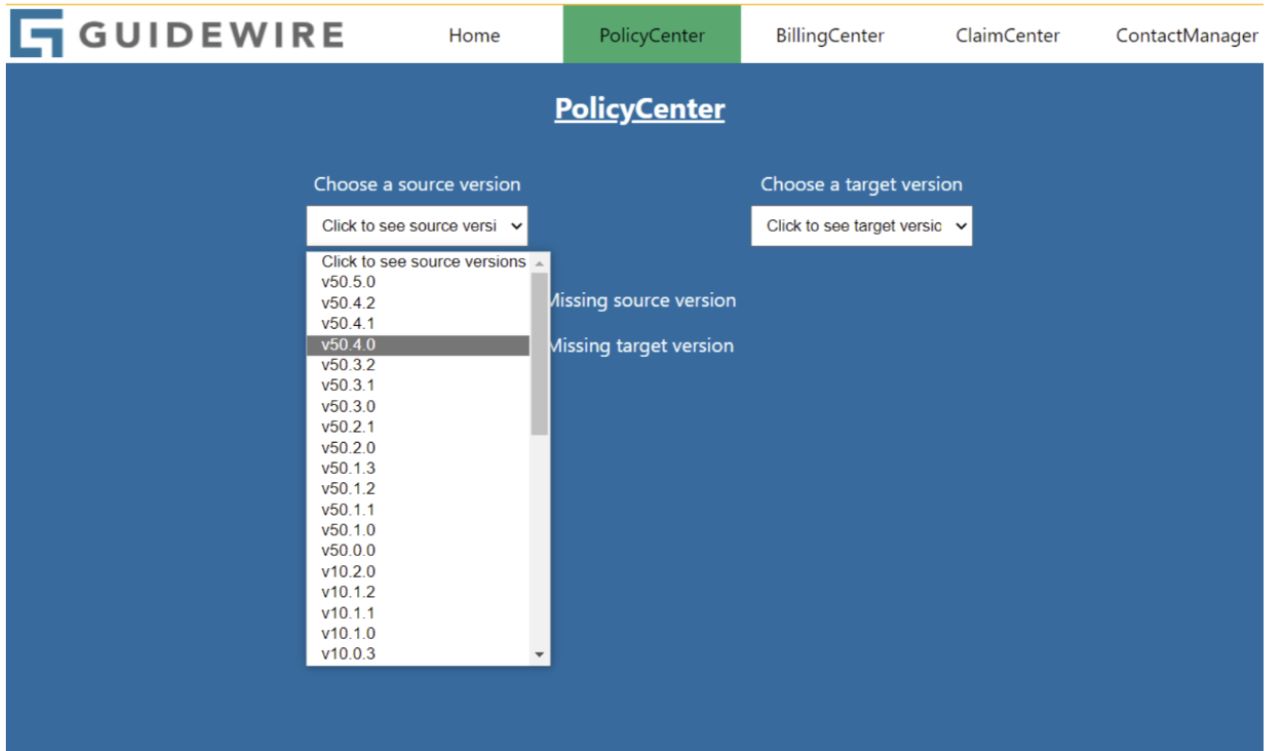Open the BillingCenter tab

point(830,36)
